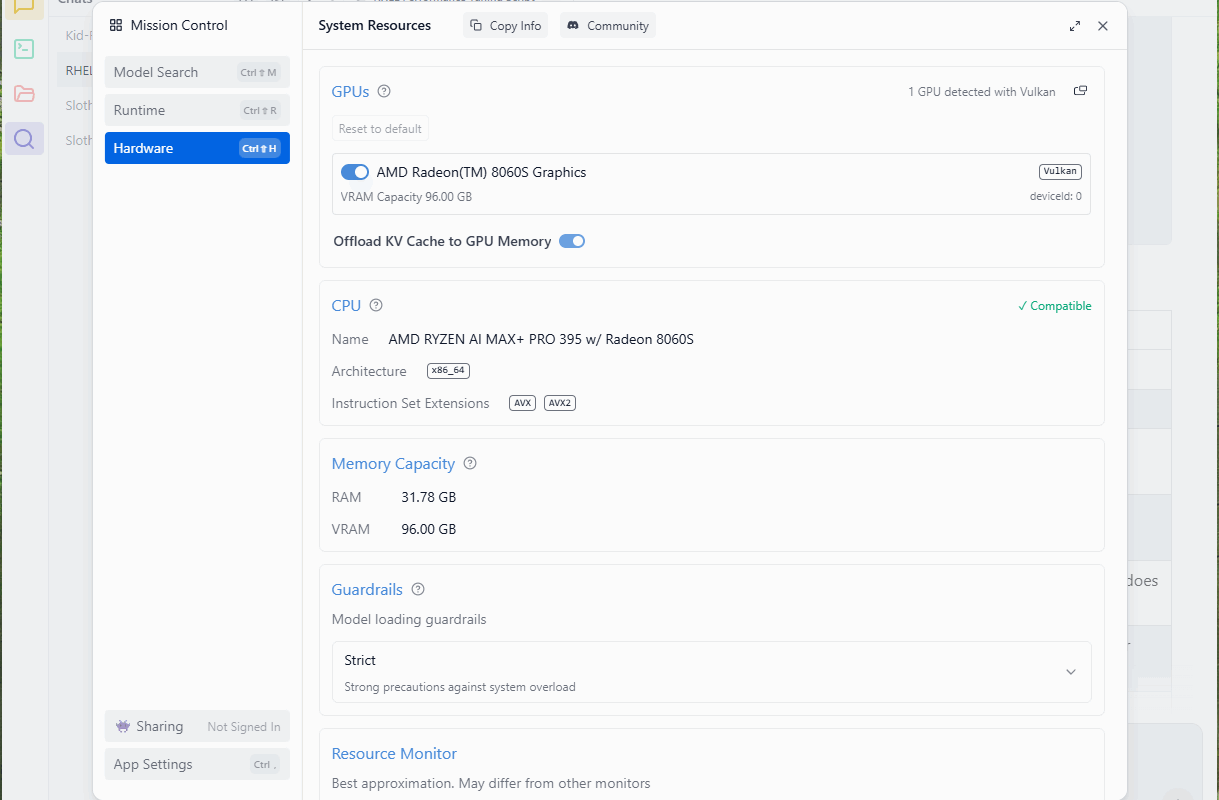Screen dimensions: 1219x800
Task: Switch to the Model Search tab
Action: tap(197, 72)
